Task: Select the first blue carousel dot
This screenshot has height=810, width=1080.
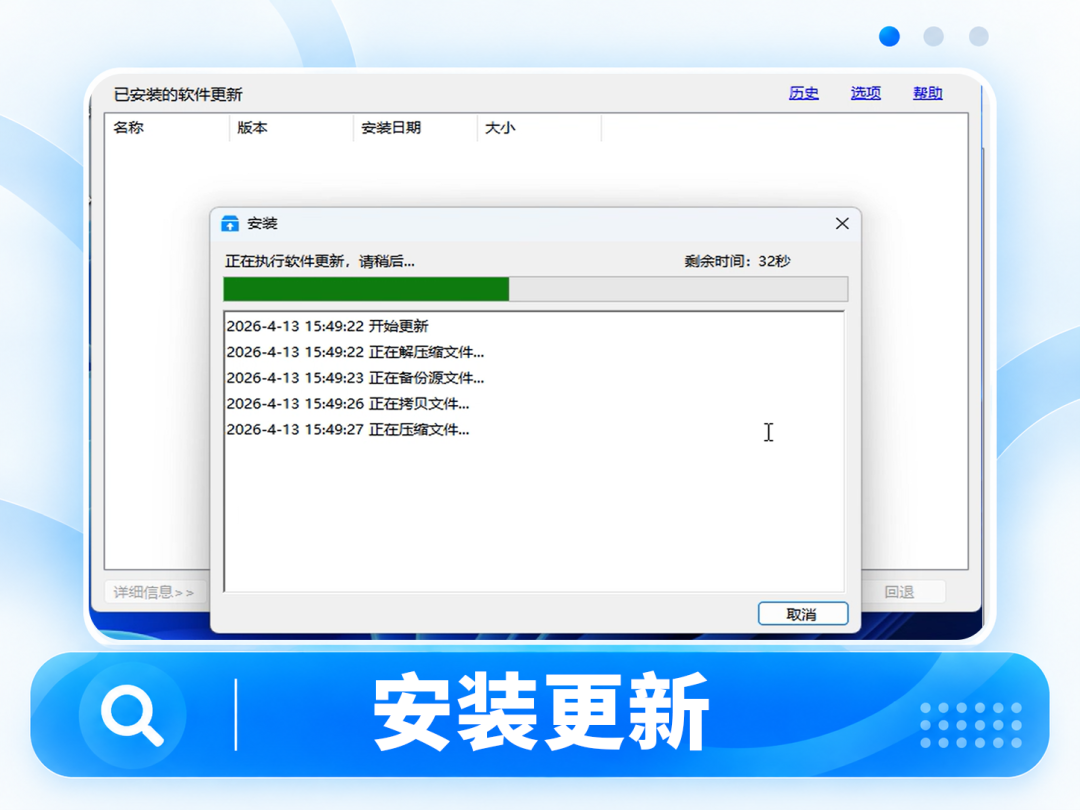Action: (x=889, y=36)
